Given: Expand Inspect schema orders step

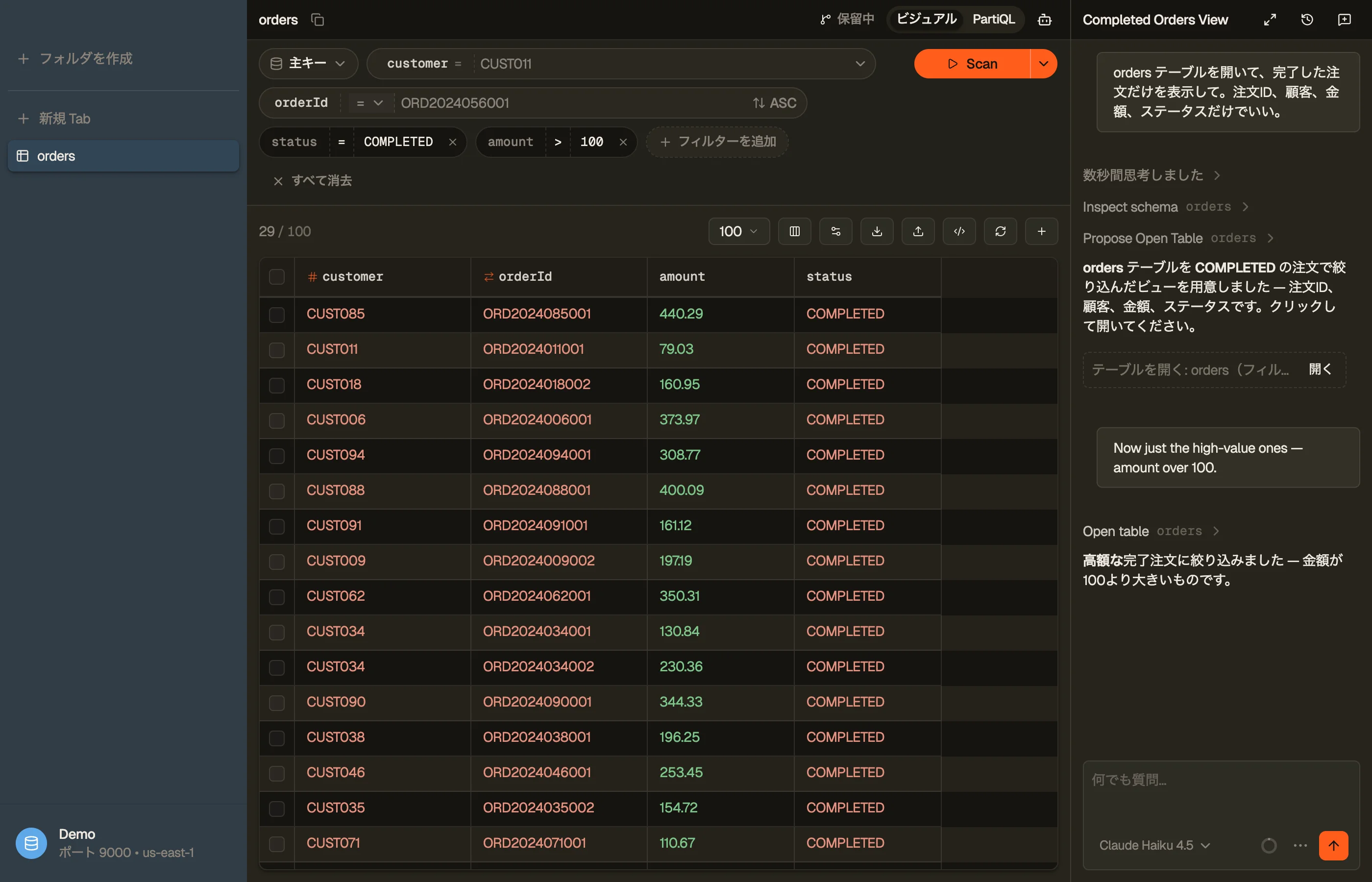Looking at the screenshot, I should point(1165,207).
